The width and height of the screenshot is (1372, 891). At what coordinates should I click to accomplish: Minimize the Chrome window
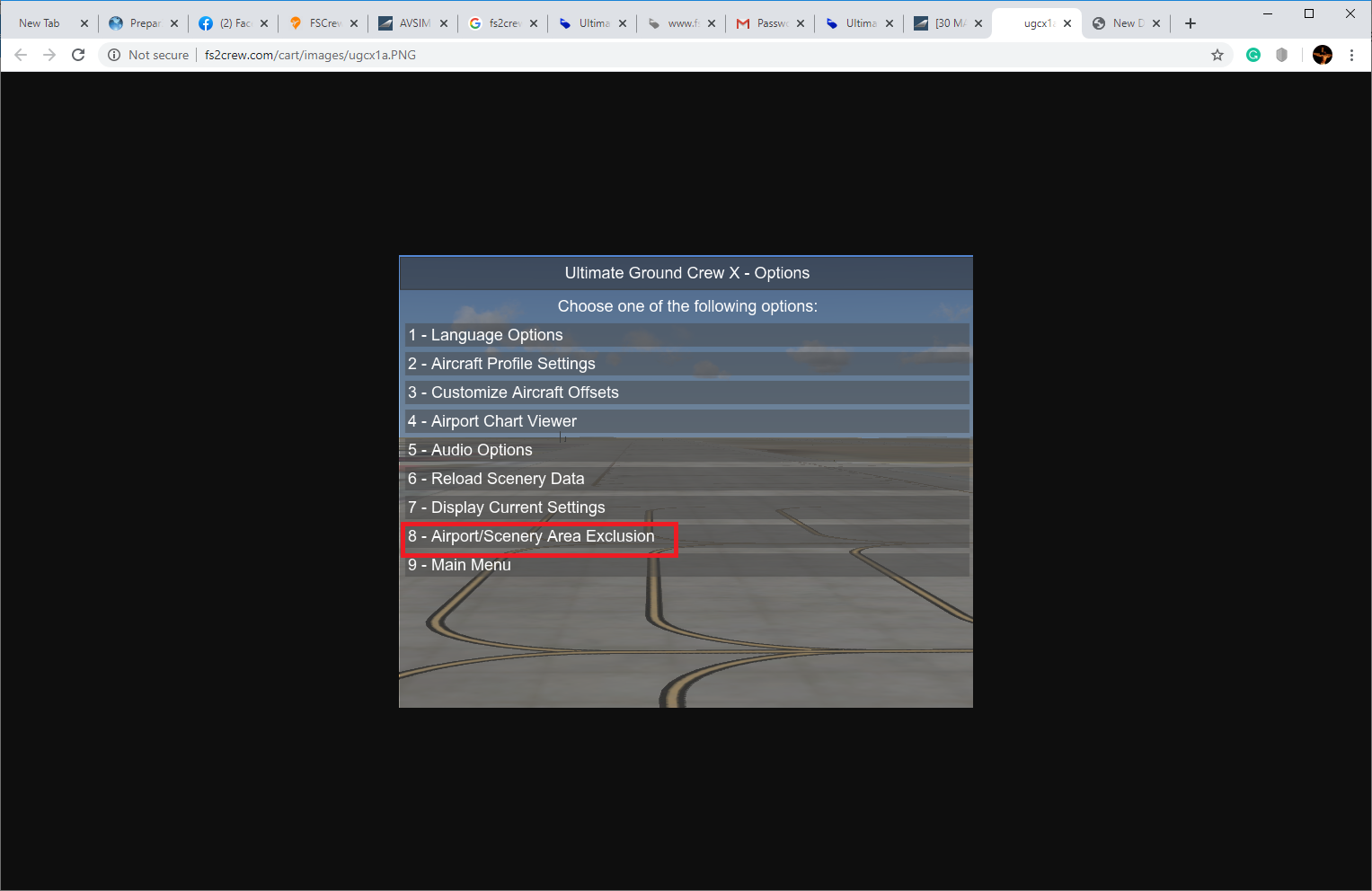[1268, 13]
